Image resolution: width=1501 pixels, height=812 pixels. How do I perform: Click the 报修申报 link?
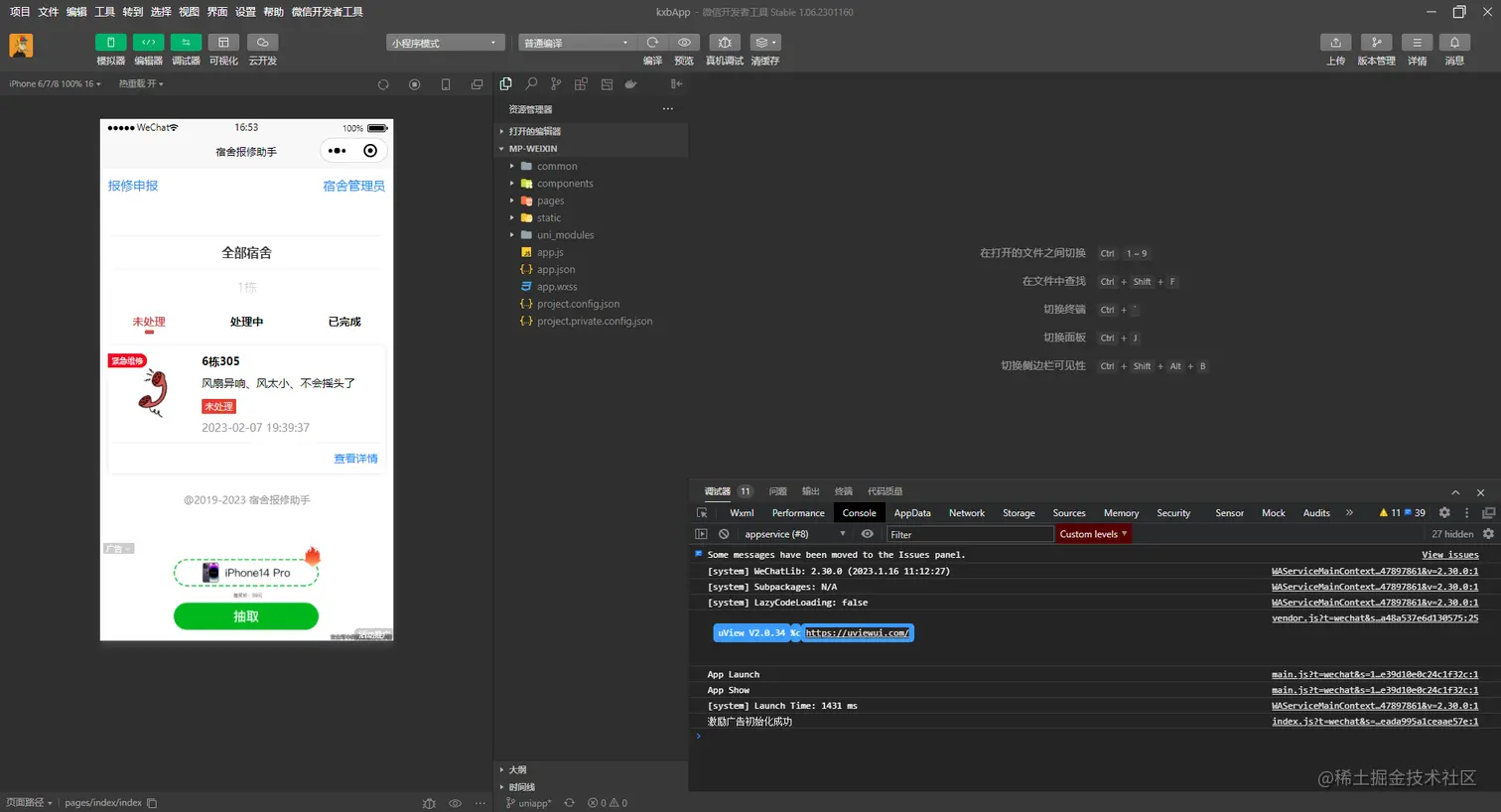pos(133,186)
